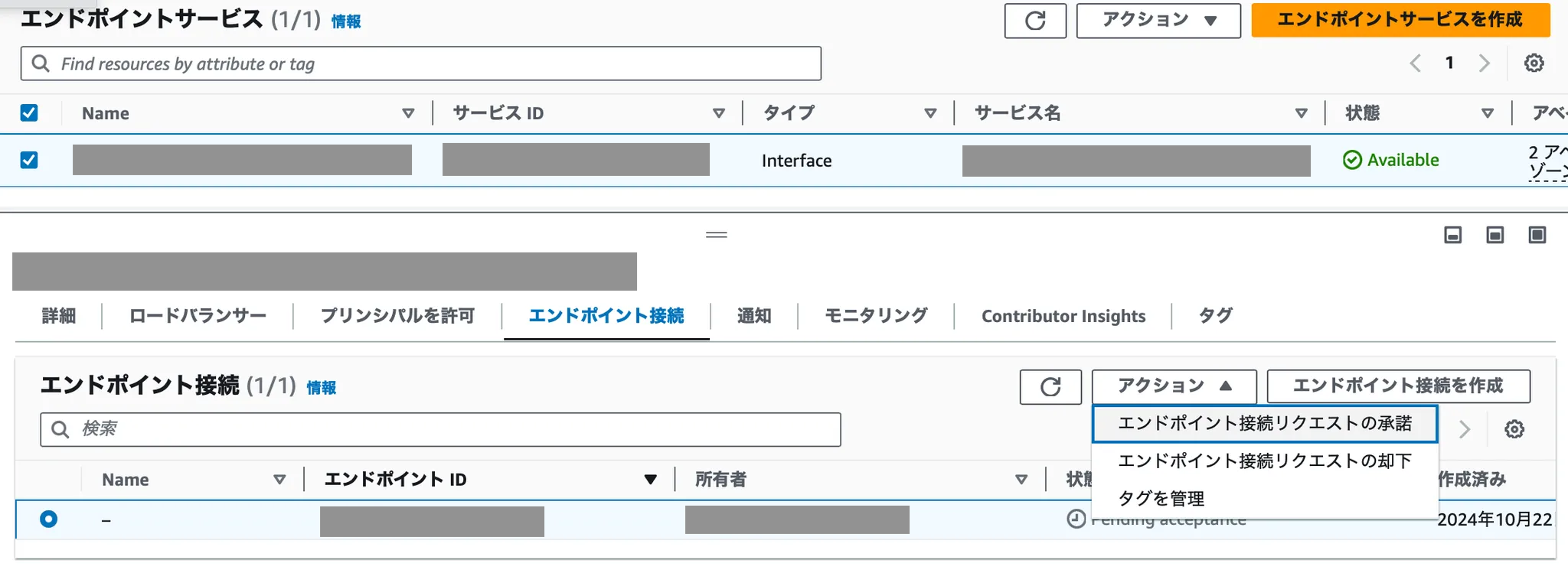Open the タグ tab
This screenshot has width=1568, height=573.
click(1215, 316)
